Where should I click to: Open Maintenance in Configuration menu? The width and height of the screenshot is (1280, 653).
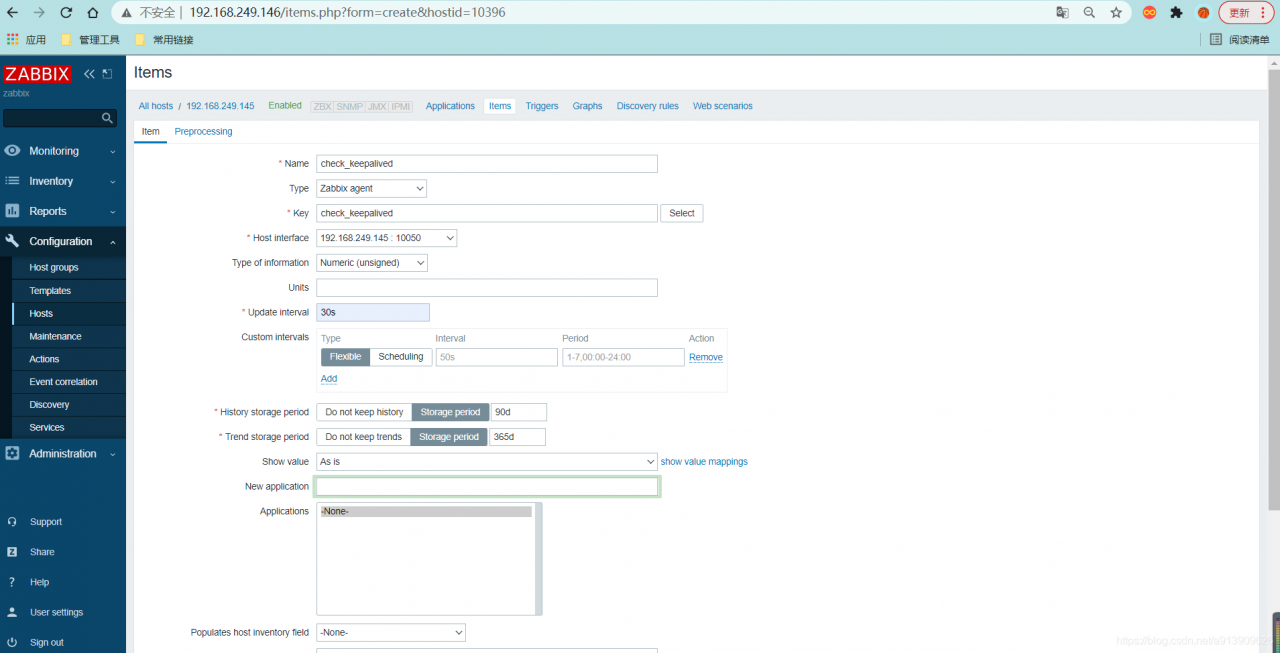click(x=55, y=337)
